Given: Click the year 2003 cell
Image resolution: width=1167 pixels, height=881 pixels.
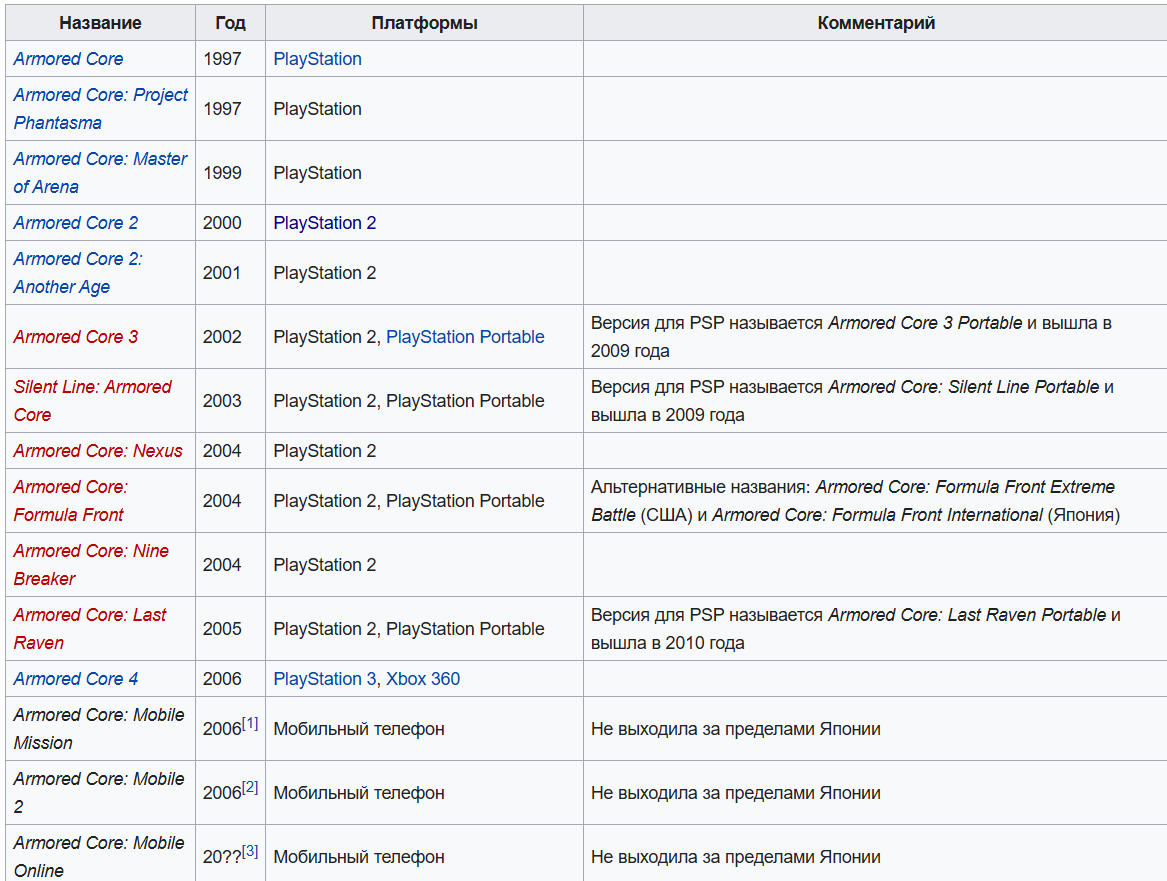Looking at the screenshot, I should pos(231,400).
